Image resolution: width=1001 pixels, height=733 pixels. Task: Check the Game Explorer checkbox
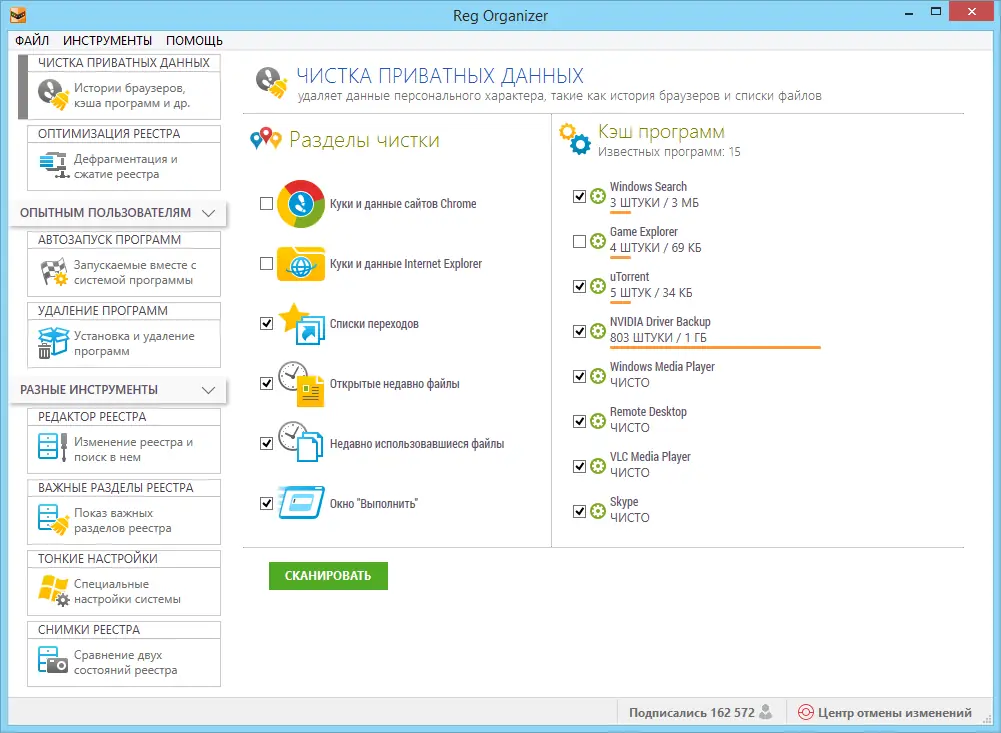[x=580, y=241]
